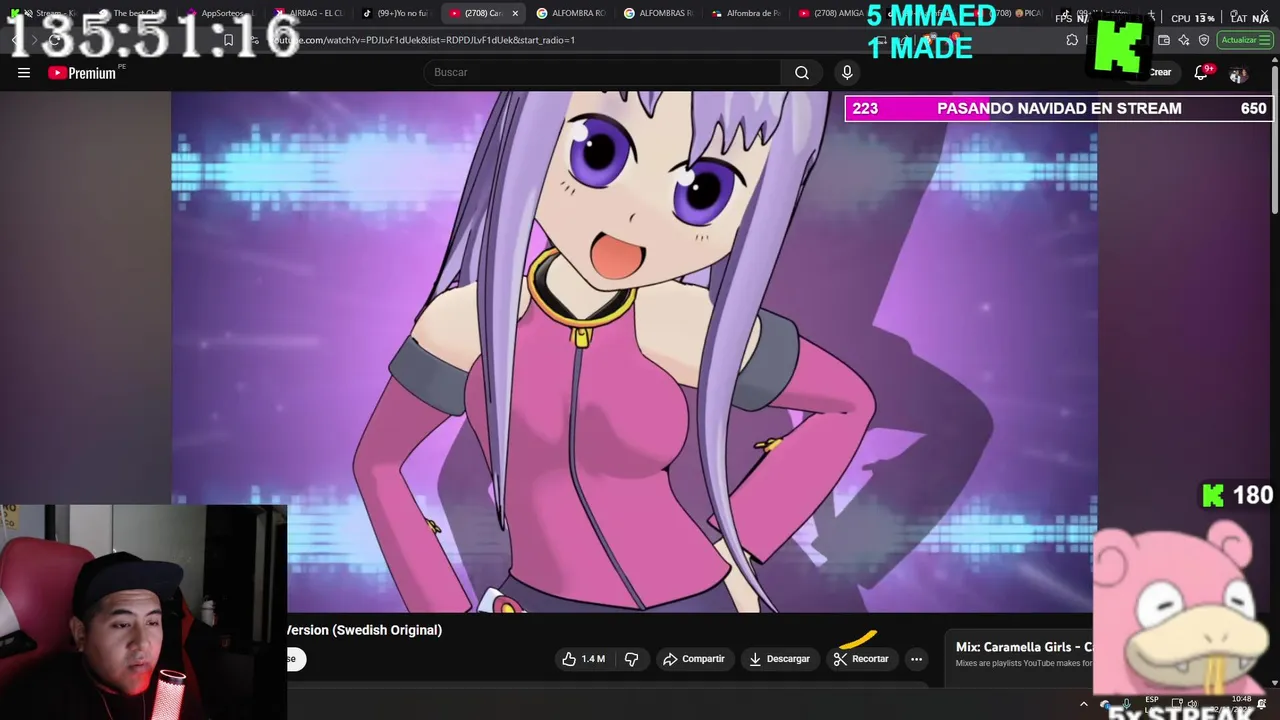Image resolution: width=1280 pixels, height=720 pixels.
Task: Click the page vertical scrollbar
Action: (1274, 140)
